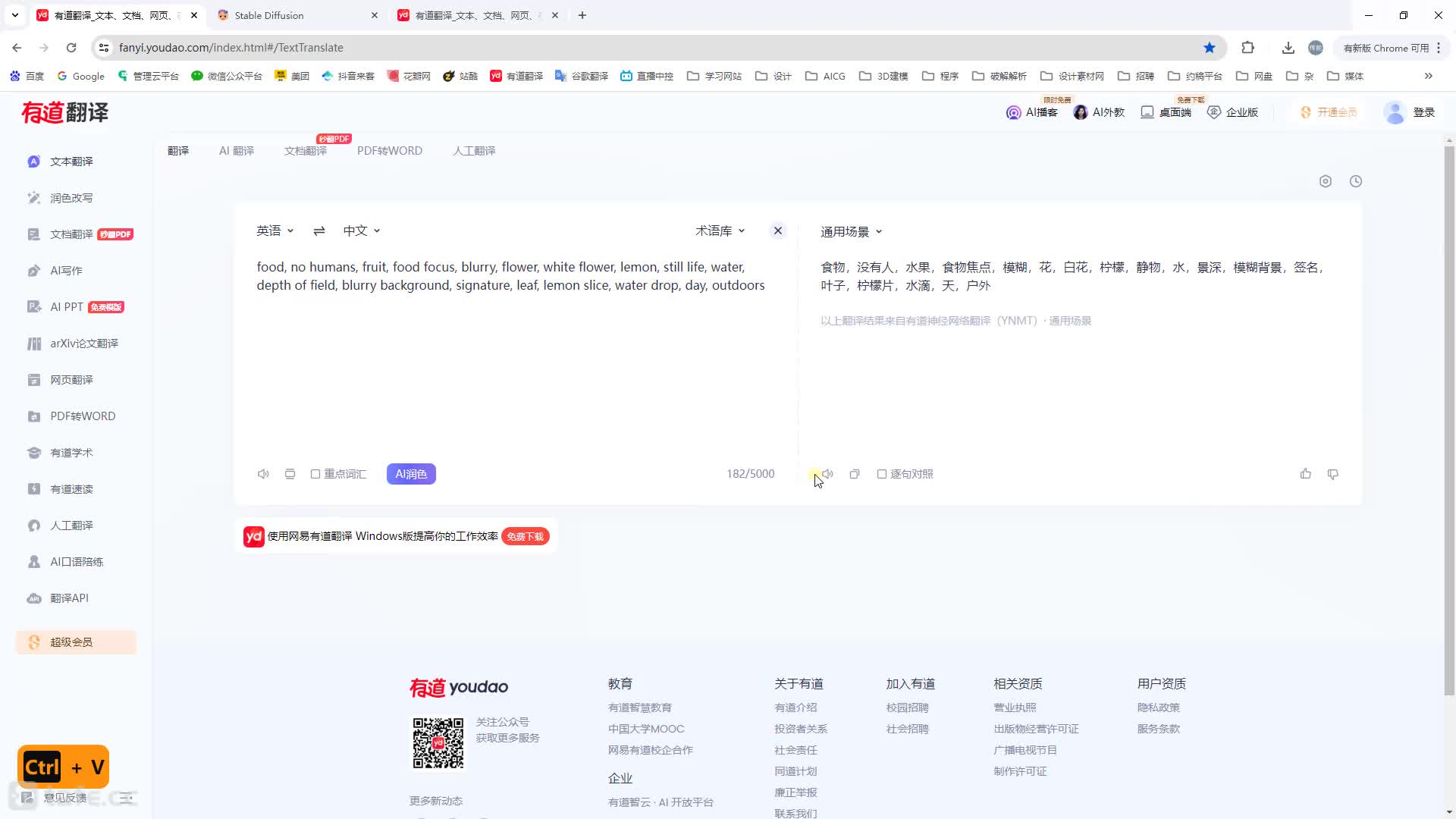Screen dimensions: 1456x819
Task: Open 桌面端 download in header
Action: [1166, 112]
